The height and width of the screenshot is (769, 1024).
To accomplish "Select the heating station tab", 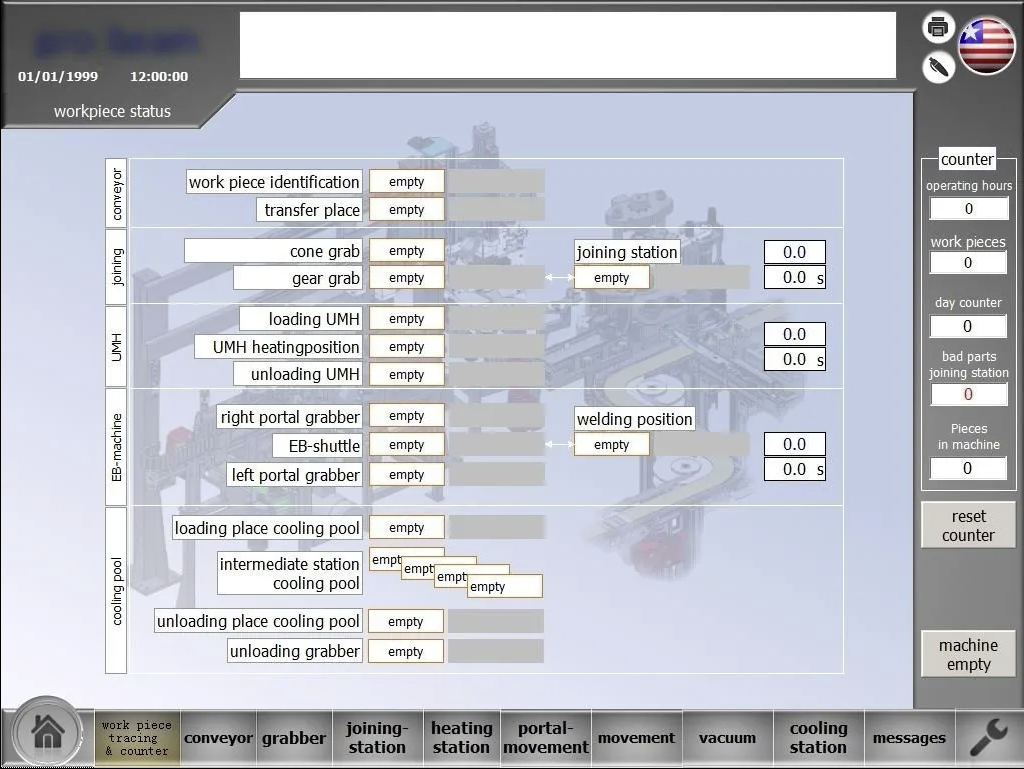I will (x=462, y=738).
